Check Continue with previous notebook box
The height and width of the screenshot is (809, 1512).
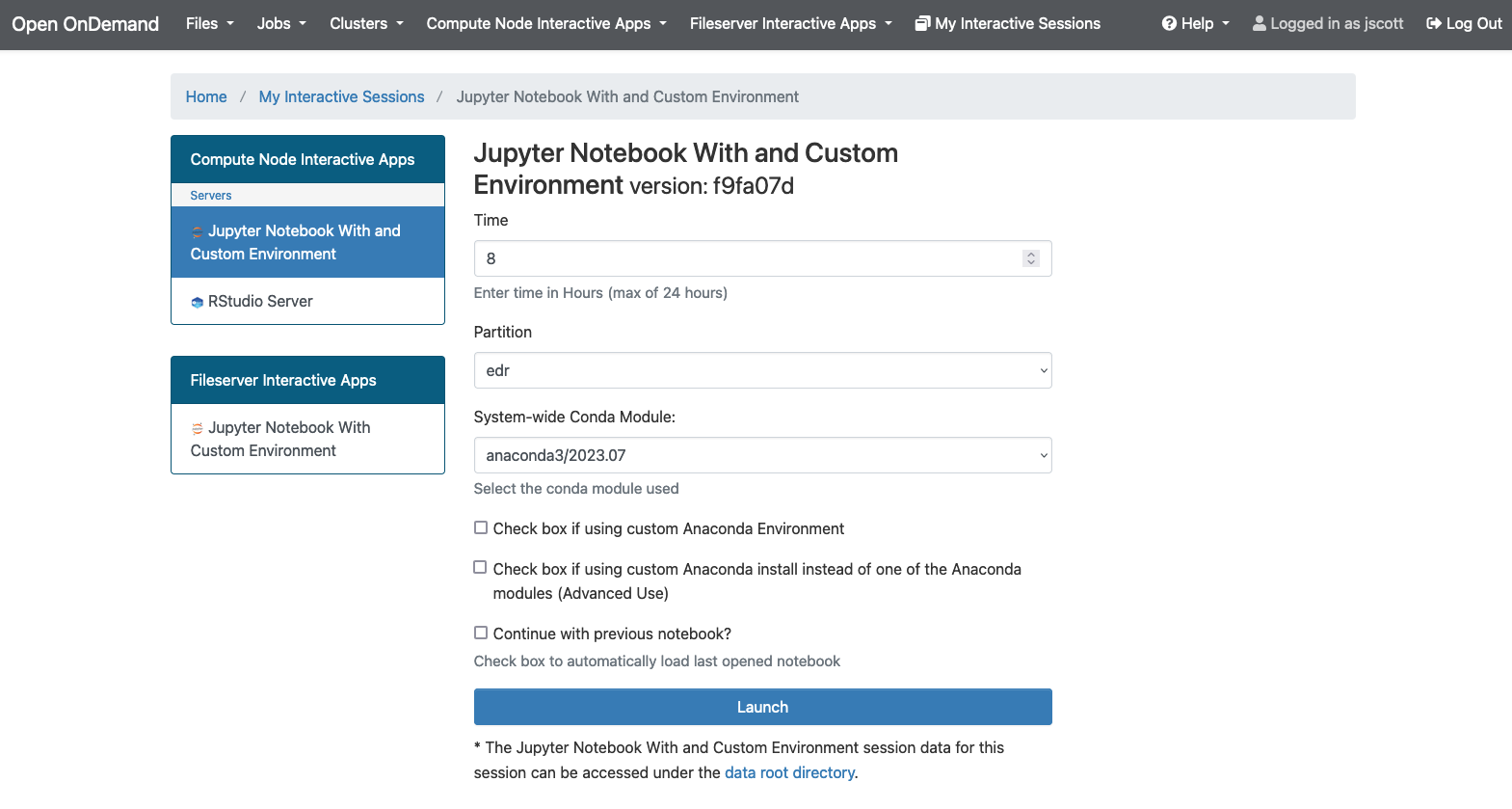(481, 633)
